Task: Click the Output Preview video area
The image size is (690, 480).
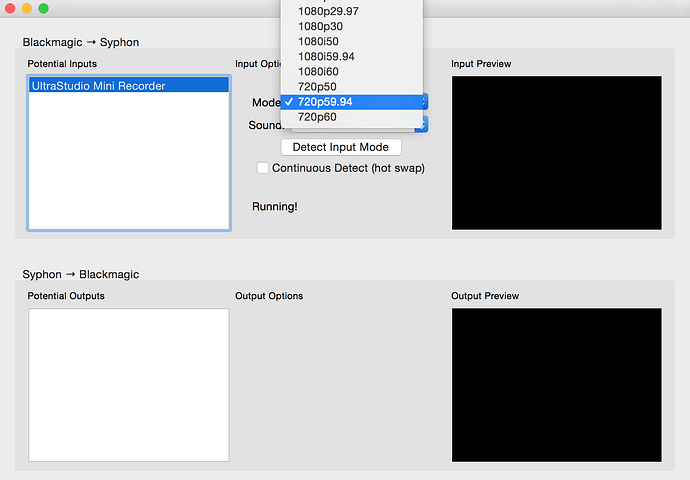Action: (x=556, y=385)
